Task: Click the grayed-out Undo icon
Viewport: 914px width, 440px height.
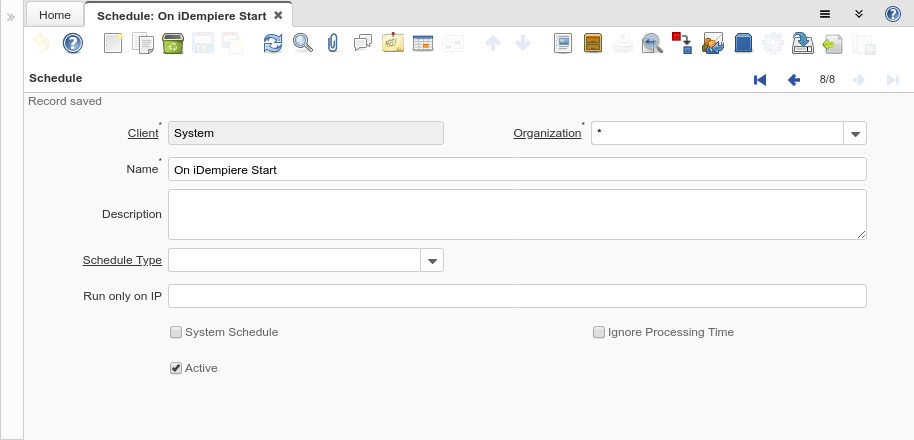Action: (x=41, y=43)
